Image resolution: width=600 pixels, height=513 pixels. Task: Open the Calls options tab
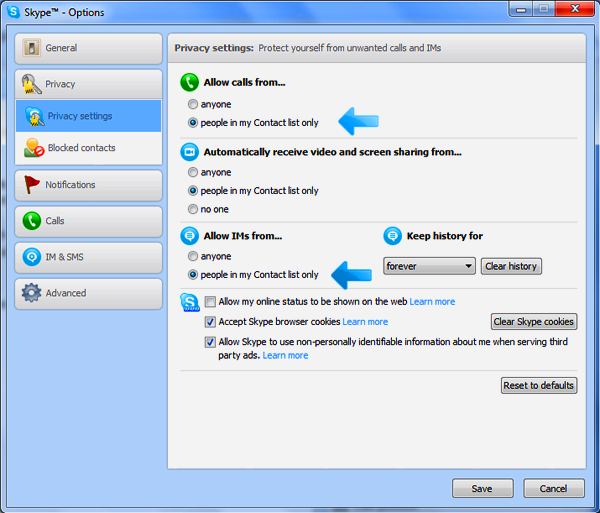coord(88,221)
